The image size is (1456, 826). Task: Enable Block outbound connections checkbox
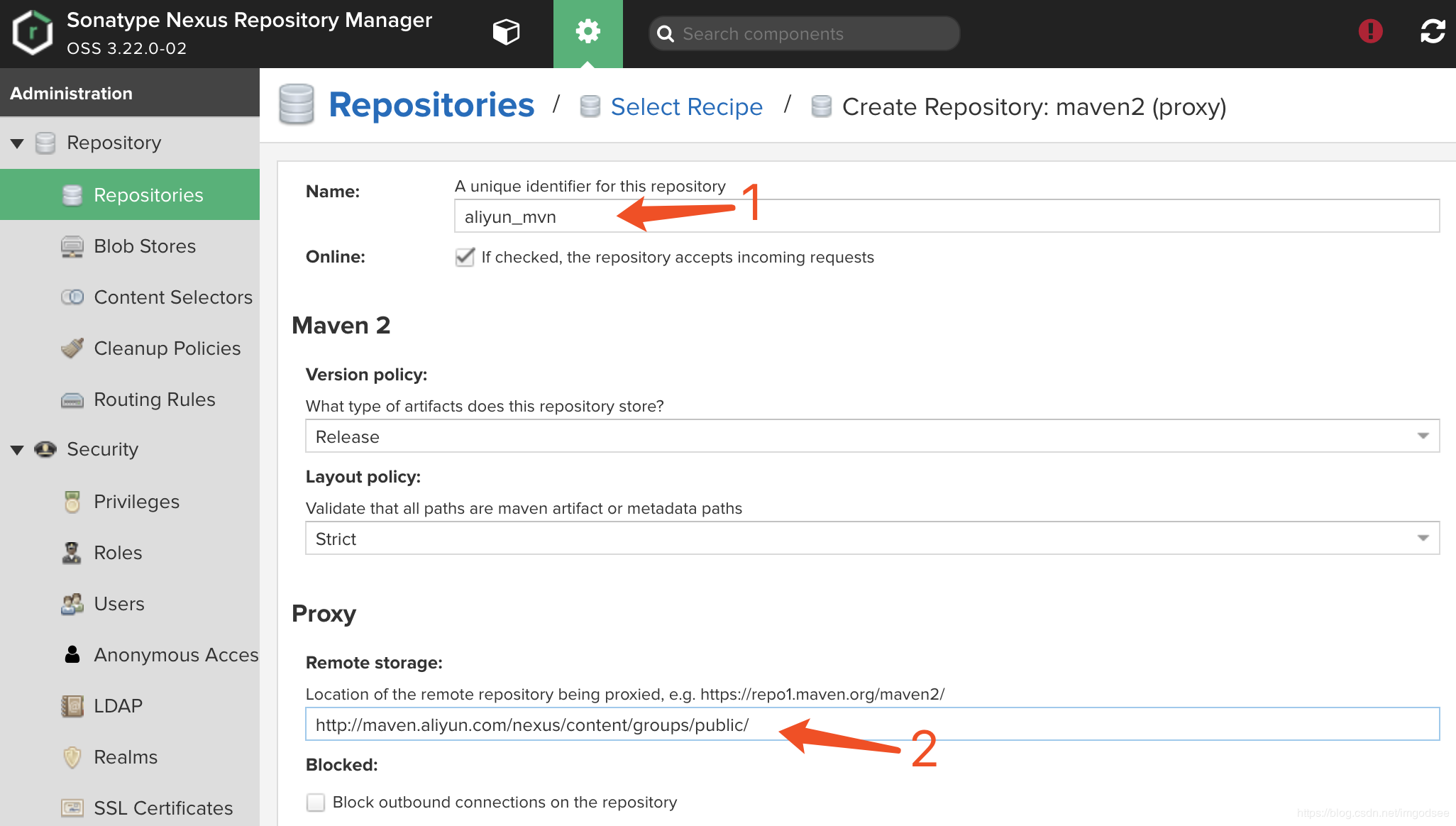316,803
